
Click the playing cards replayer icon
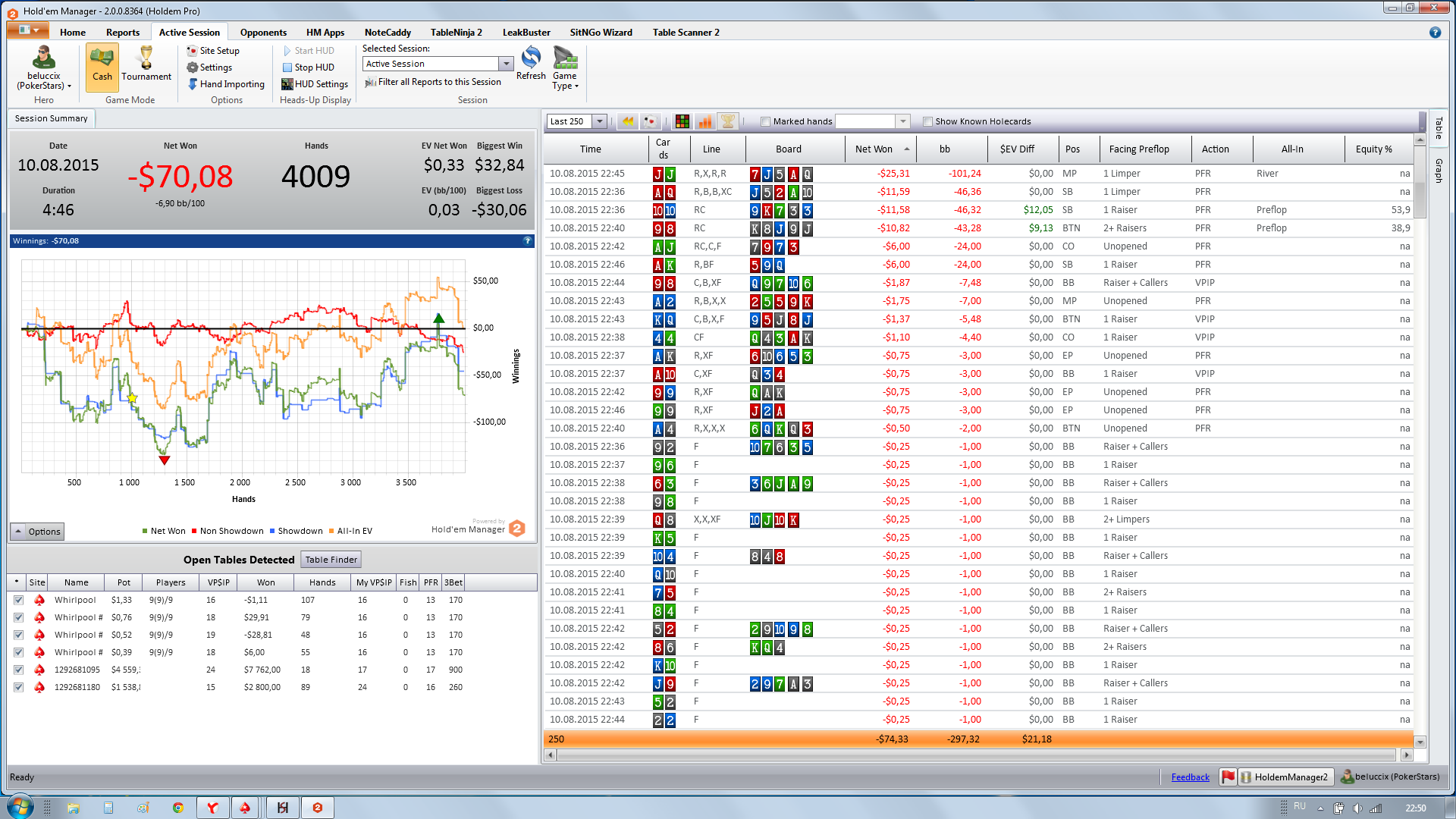(x=650, y=121)
